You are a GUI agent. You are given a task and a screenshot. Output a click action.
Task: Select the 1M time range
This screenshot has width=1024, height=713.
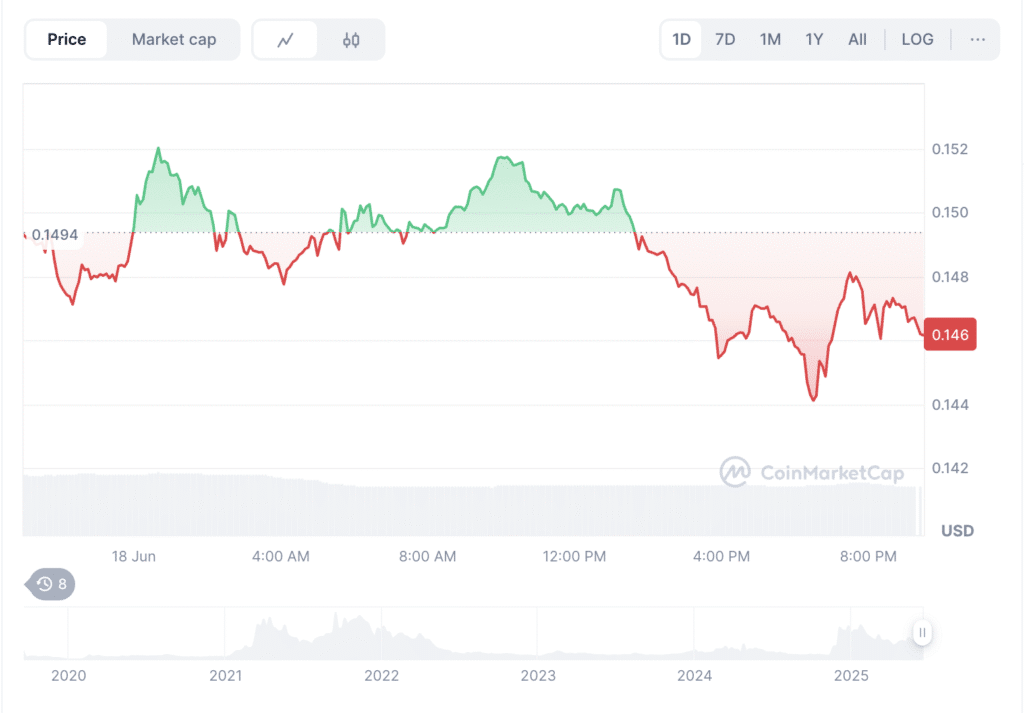[x=770, y=40]
